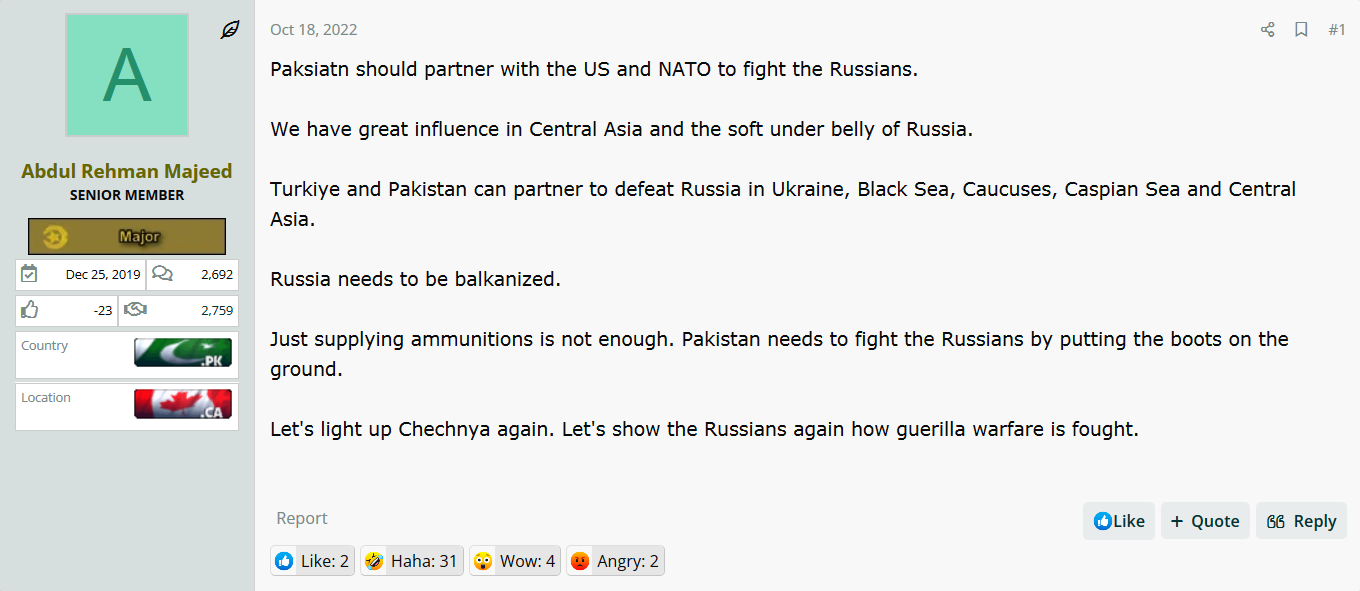
Task: Click the messages count speech bubble icon
Action: [x=162, y=274]
